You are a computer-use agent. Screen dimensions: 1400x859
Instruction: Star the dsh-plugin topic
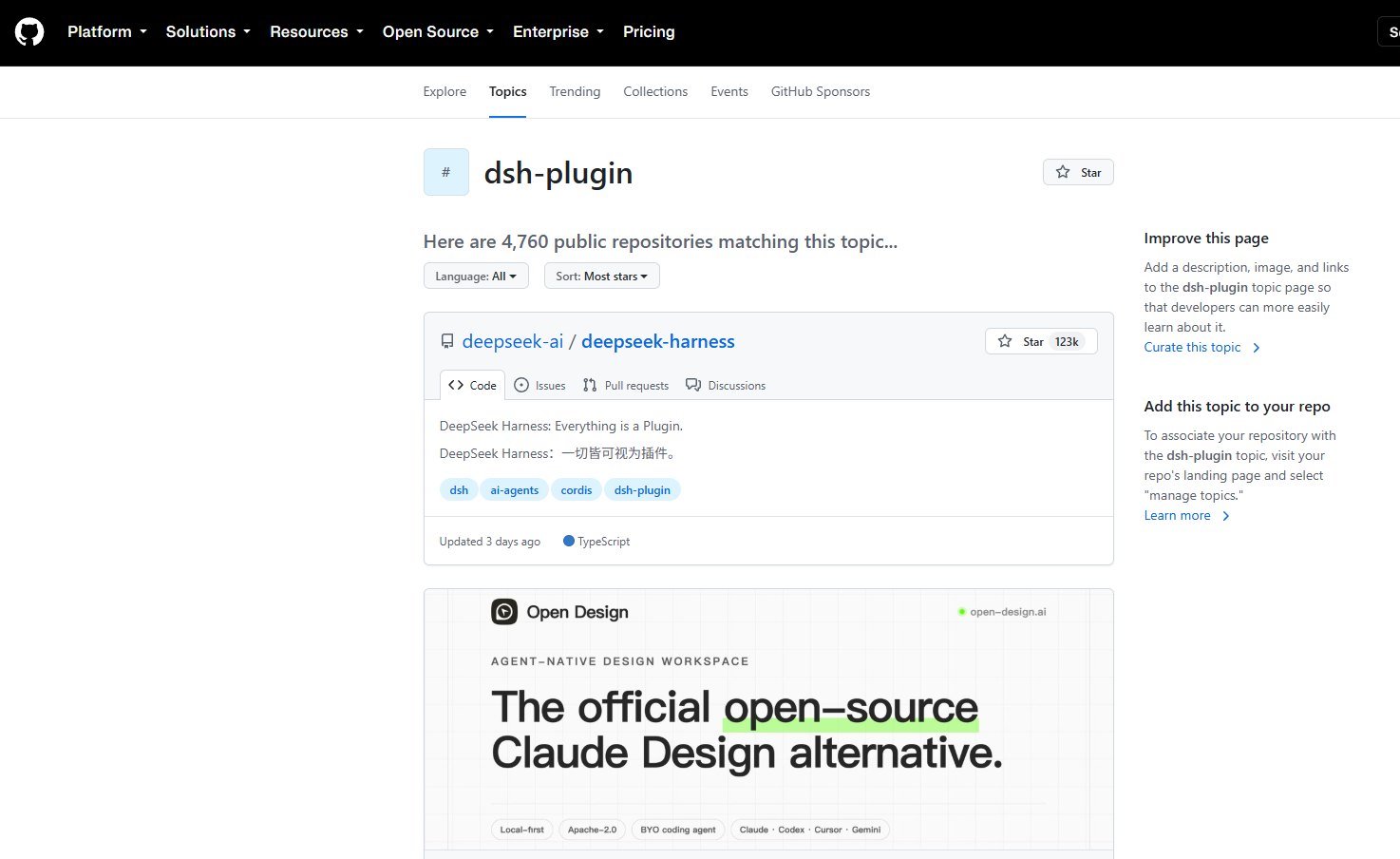[x=1078, y=172]
